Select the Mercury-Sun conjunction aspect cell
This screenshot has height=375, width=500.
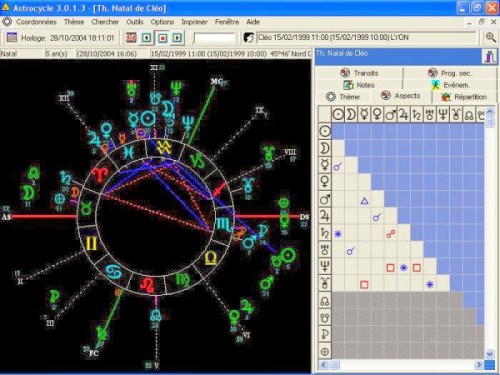[x=338, y=166]
